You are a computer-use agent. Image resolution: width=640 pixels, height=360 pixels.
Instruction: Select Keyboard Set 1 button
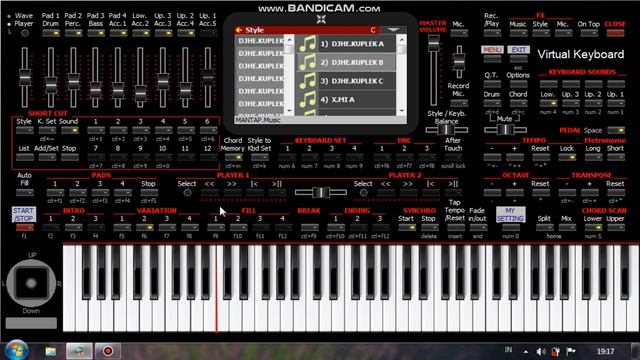click(x=287, y=157)
